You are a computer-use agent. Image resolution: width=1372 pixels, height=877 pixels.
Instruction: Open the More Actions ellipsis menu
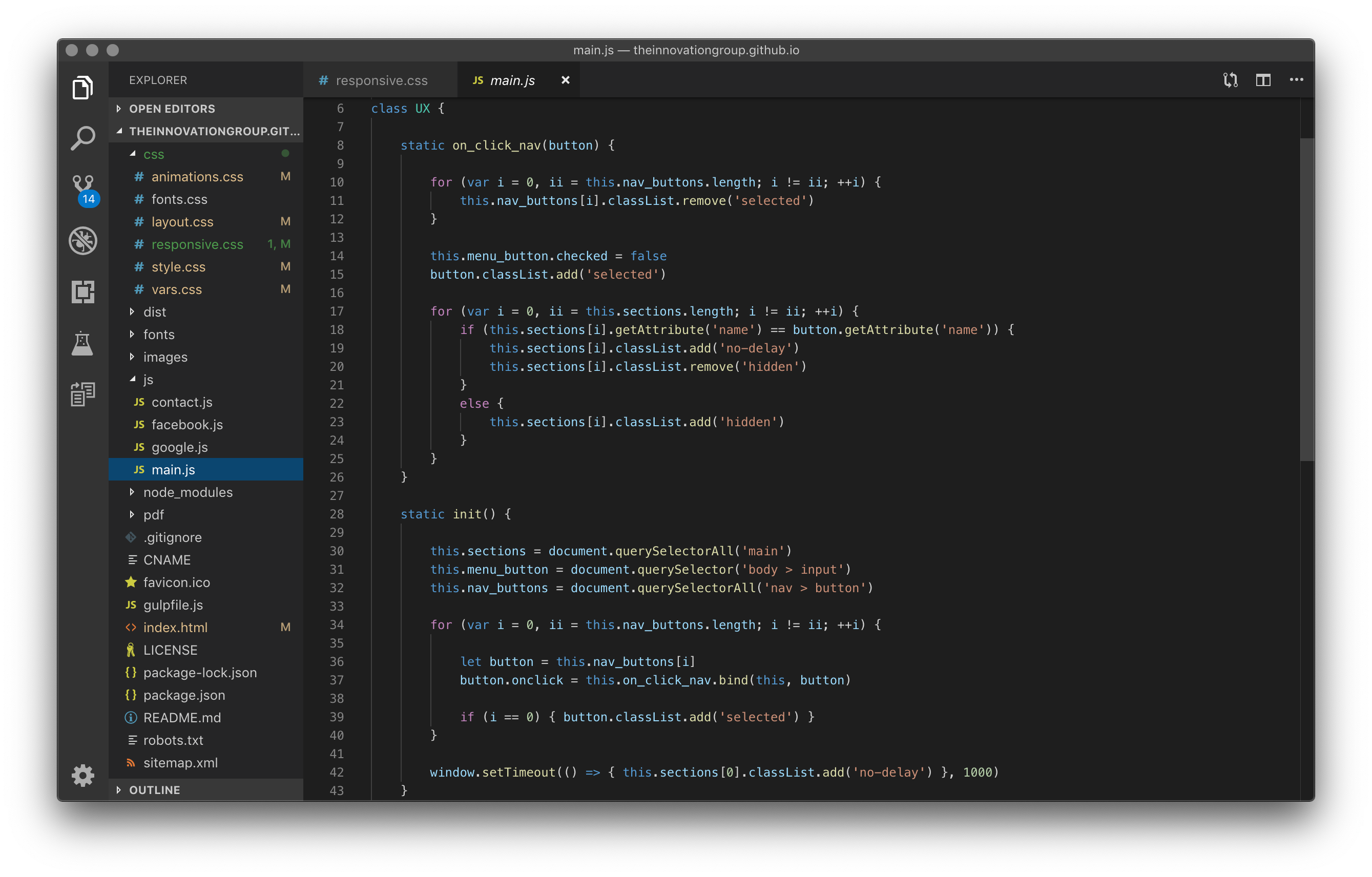[1296, 80]
